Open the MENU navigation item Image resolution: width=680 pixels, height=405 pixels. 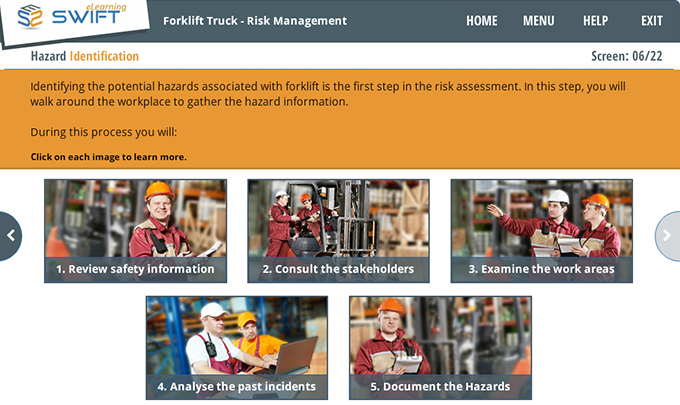[539, 21]
